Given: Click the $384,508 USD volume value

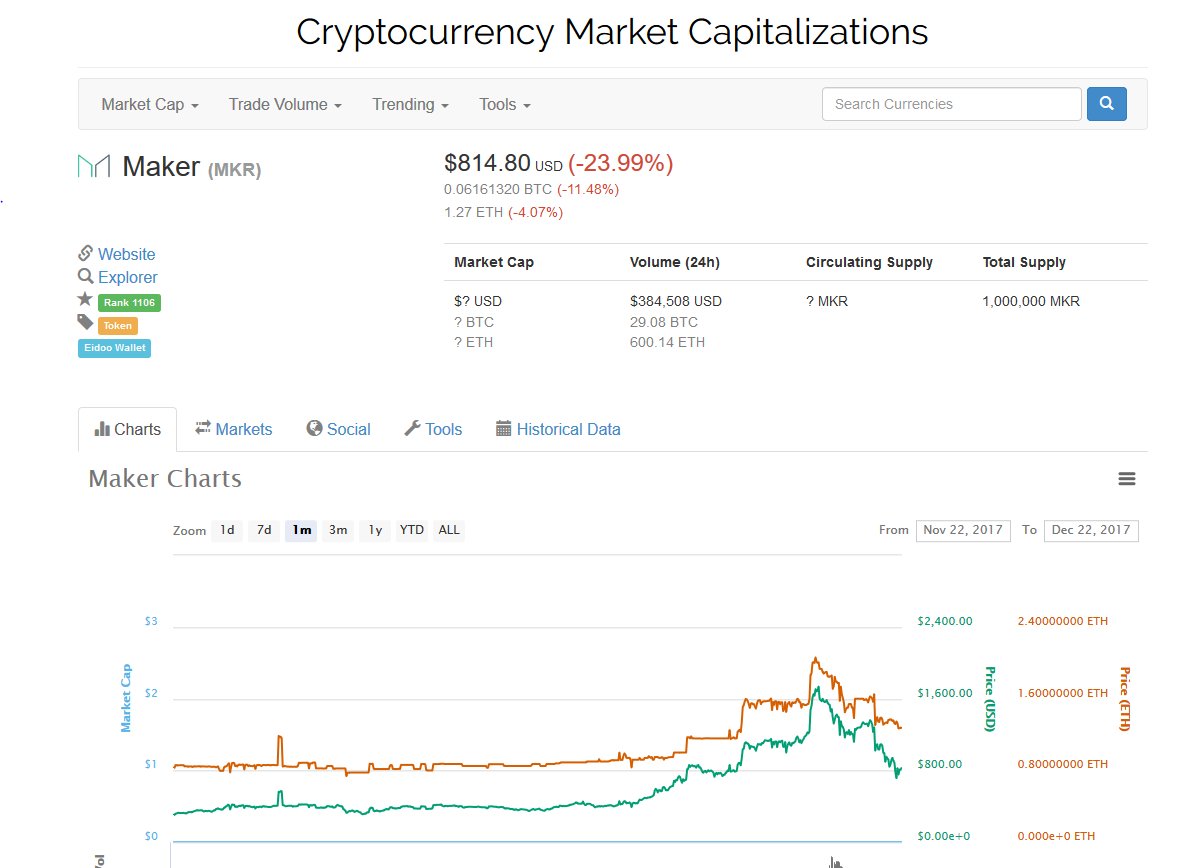Looking at the screenshot, I should 676,301.
